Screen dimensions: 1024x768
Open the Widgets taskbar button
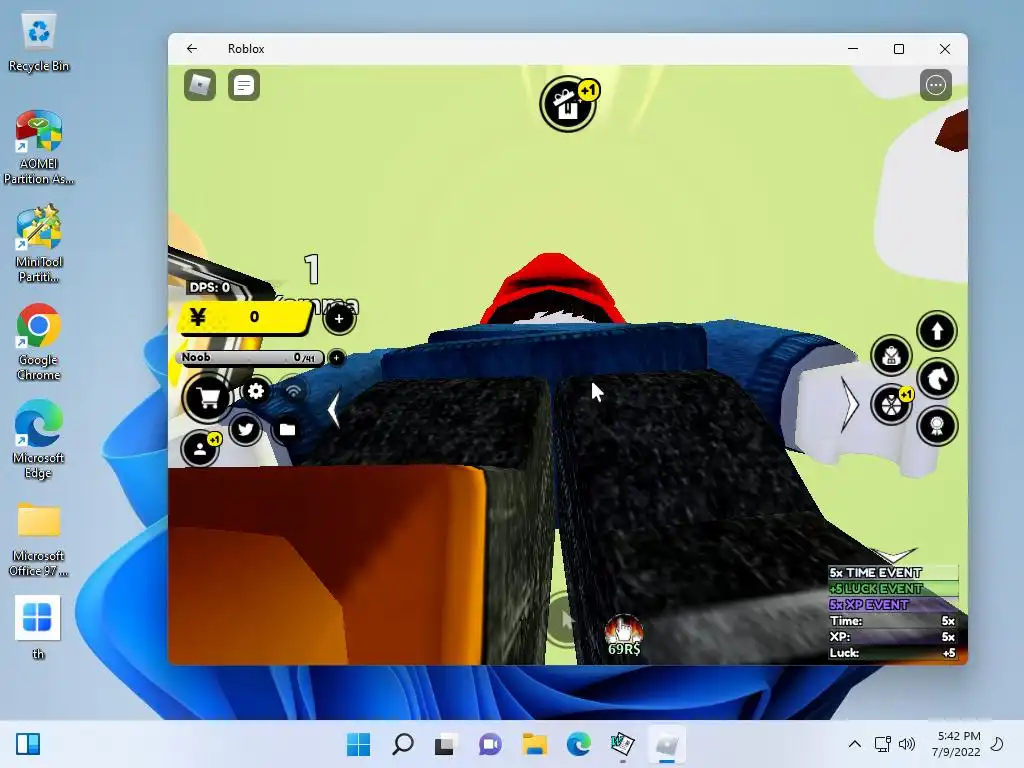[x=28, y=744]
